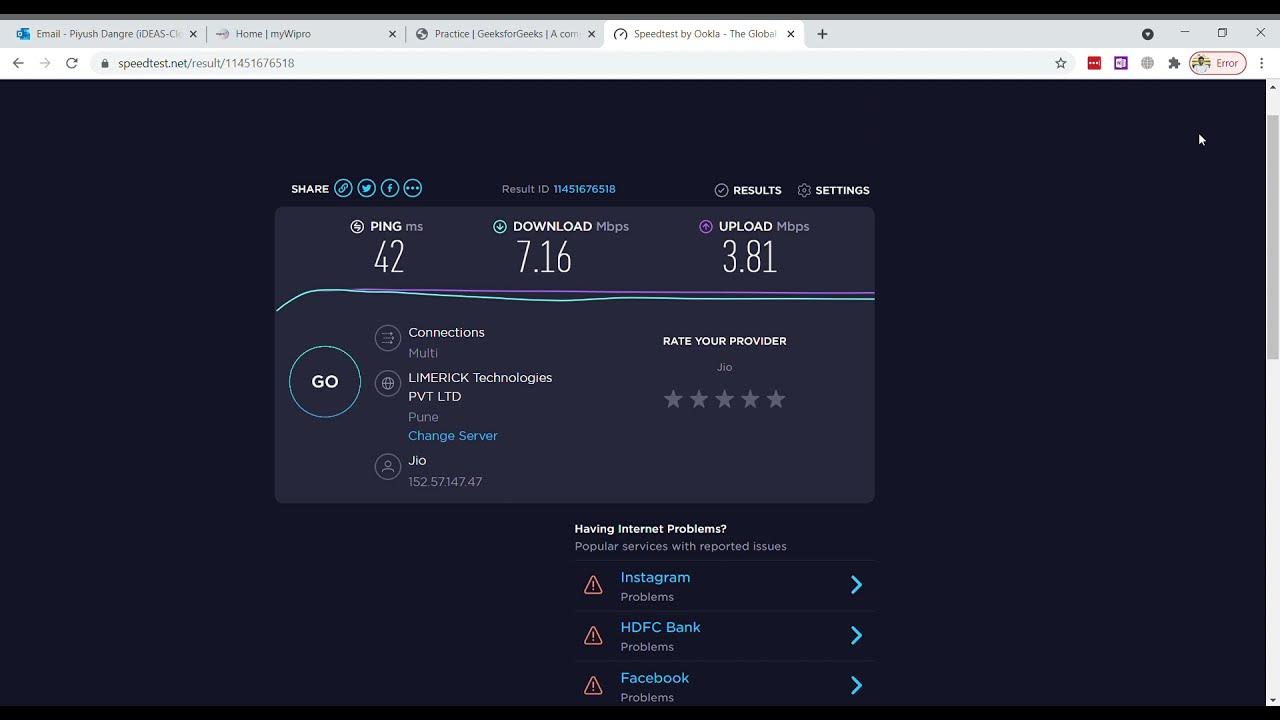Share result on Facebook
The height and width of the screenshot is (720, 1280).
(390, 188)
